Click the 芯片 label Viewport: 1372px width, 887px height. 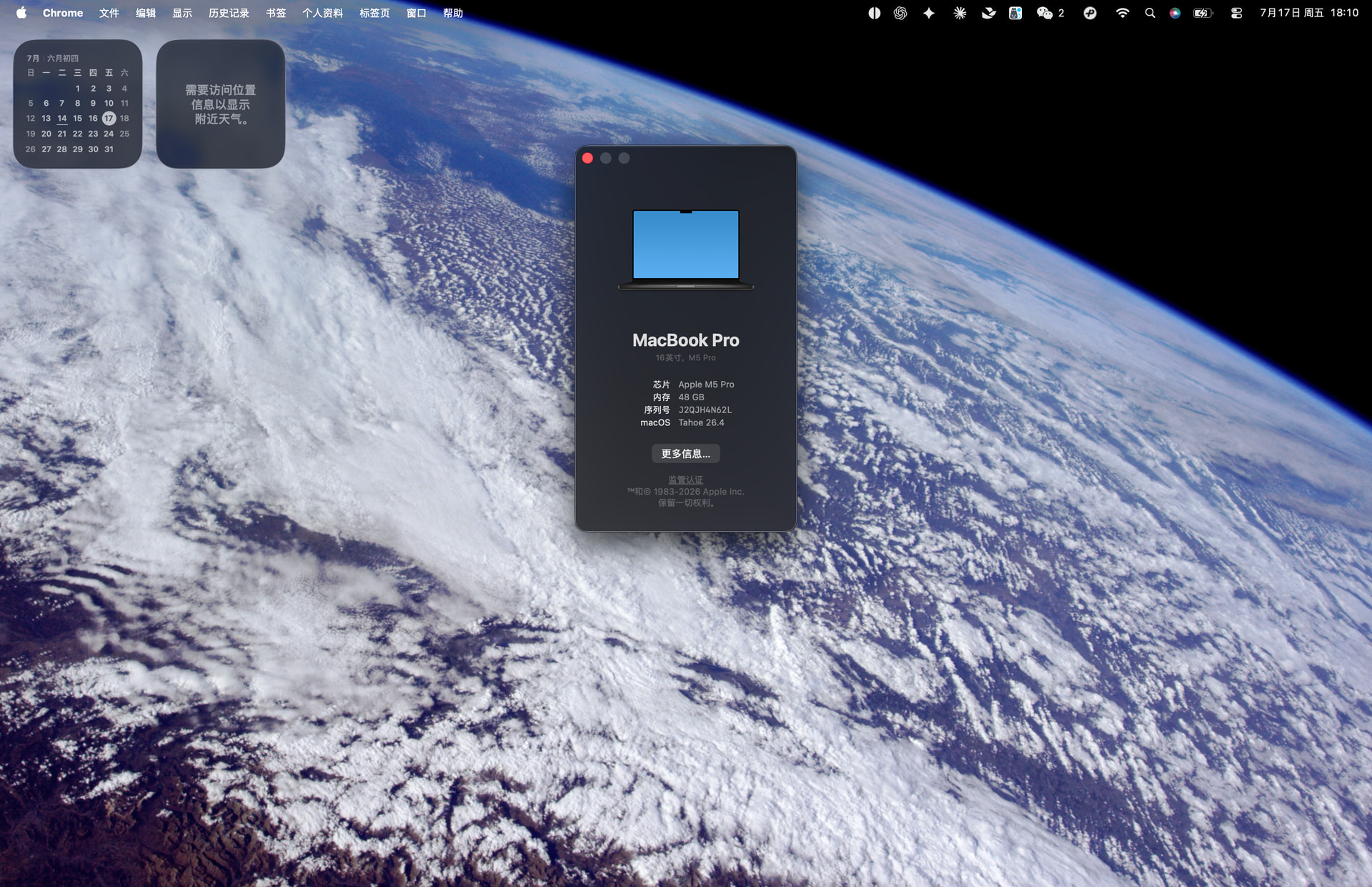point(661,385)
